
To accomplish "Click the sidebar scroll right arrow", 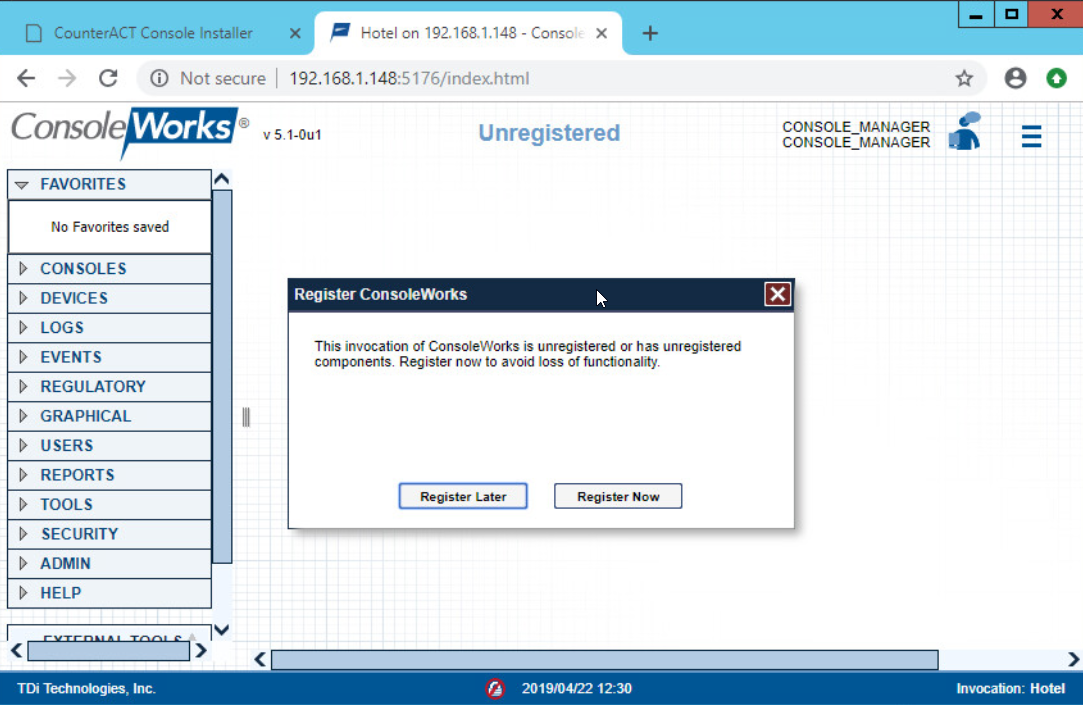I will 201,650.
